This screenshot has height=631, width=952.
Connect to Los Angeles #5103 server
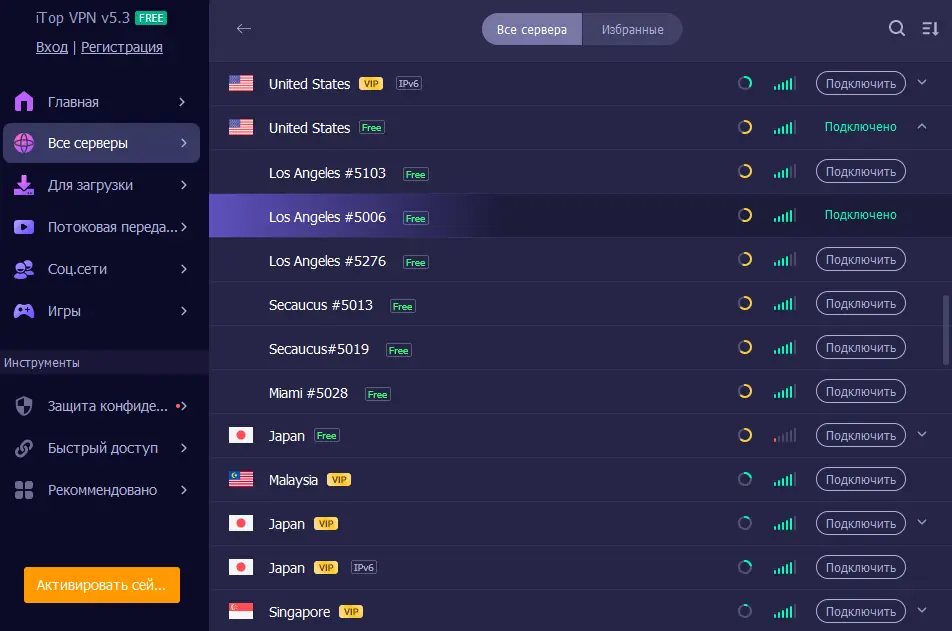pos(860,172)
